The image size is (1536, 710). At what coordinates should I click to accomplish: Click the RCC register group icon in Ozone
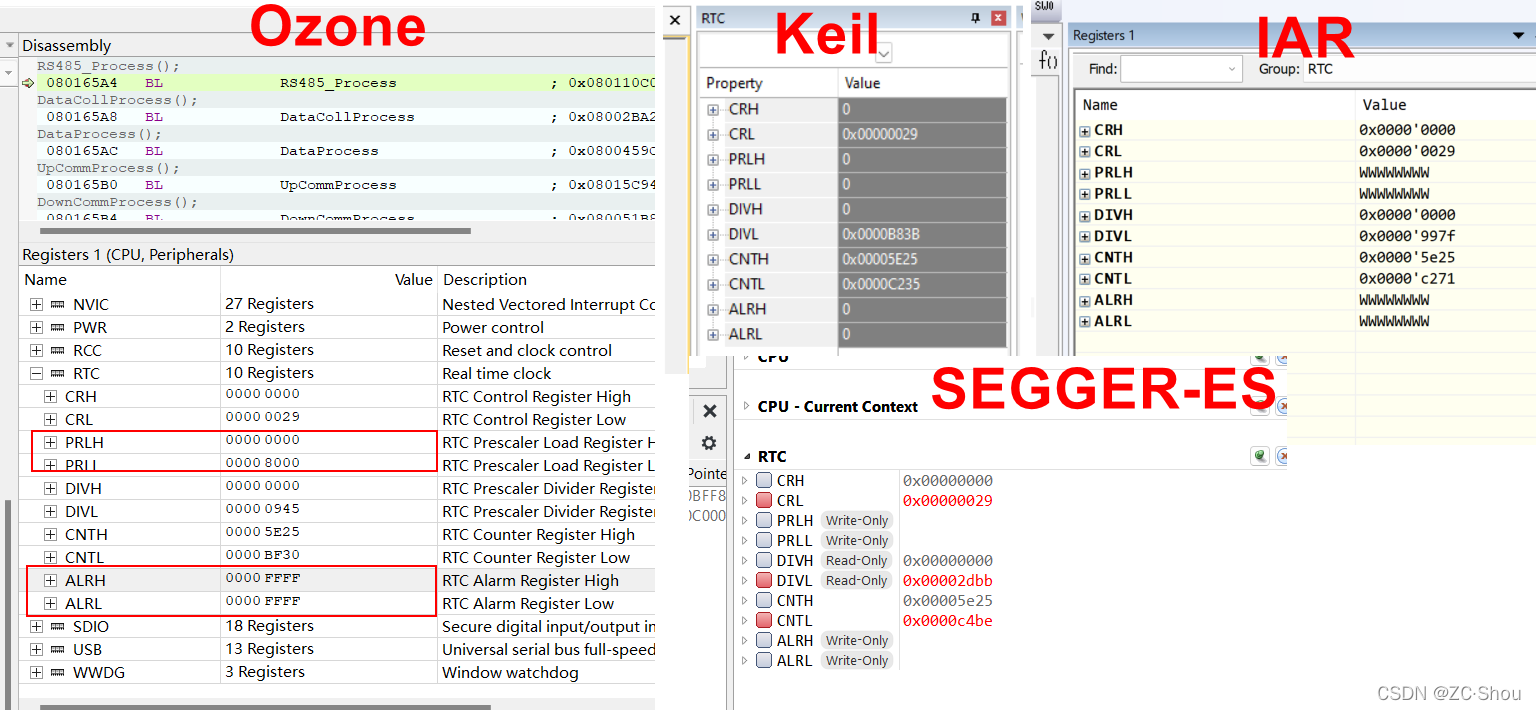point(57,351)
